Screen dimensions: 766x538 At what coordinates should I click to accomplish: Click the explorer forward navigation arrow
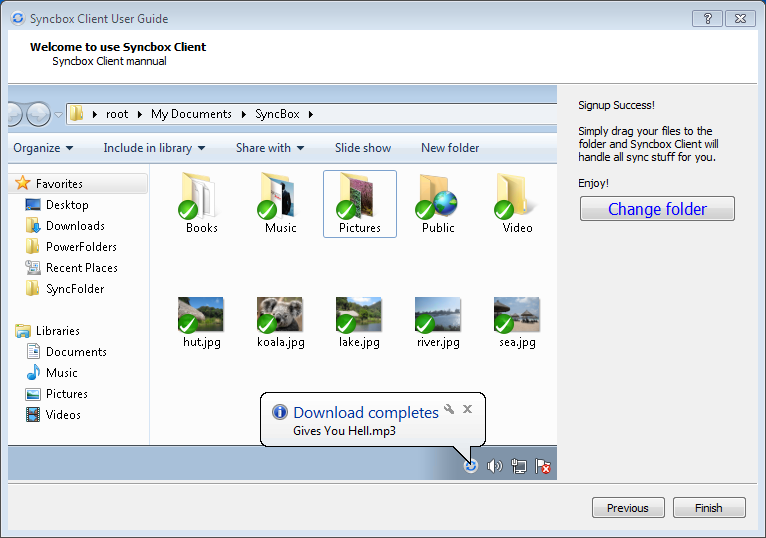tap(38, 114)
